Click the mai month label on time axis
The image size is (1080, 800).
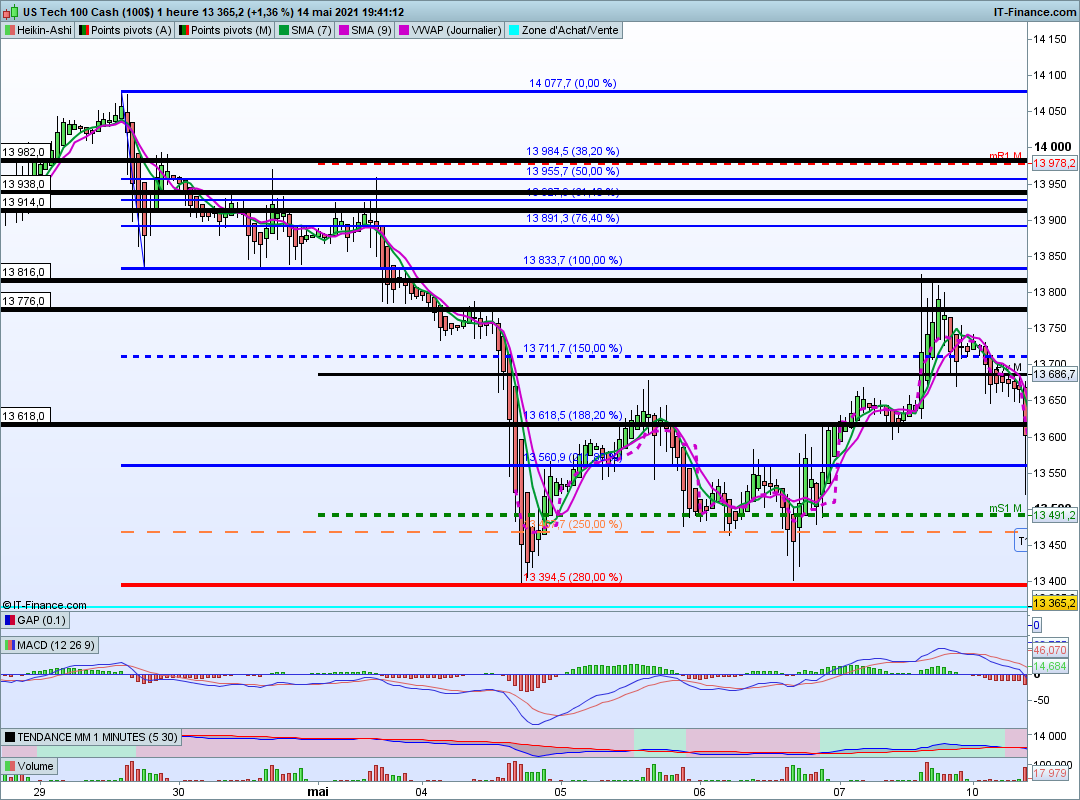[x=318, y=792]
